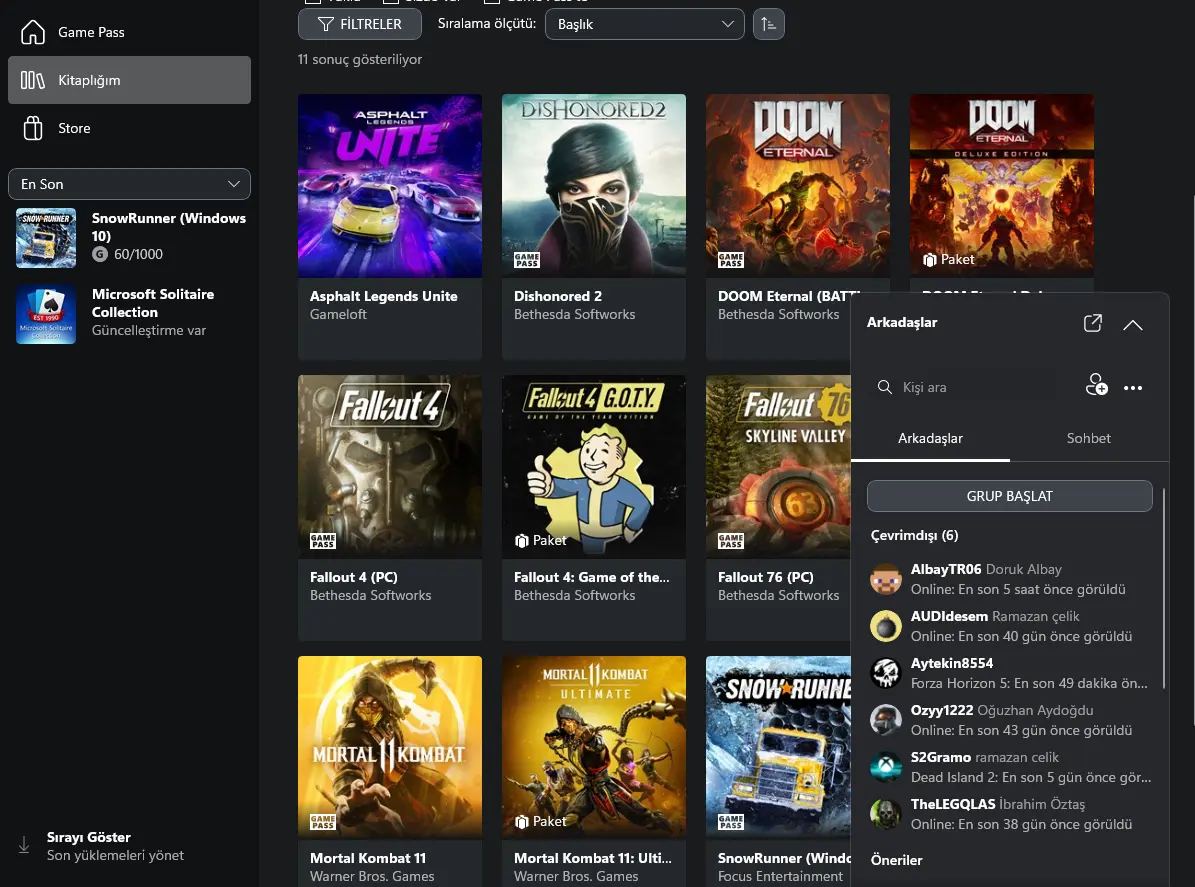Open the SnowRunner cover in the library grid

[x=778, y=748]
